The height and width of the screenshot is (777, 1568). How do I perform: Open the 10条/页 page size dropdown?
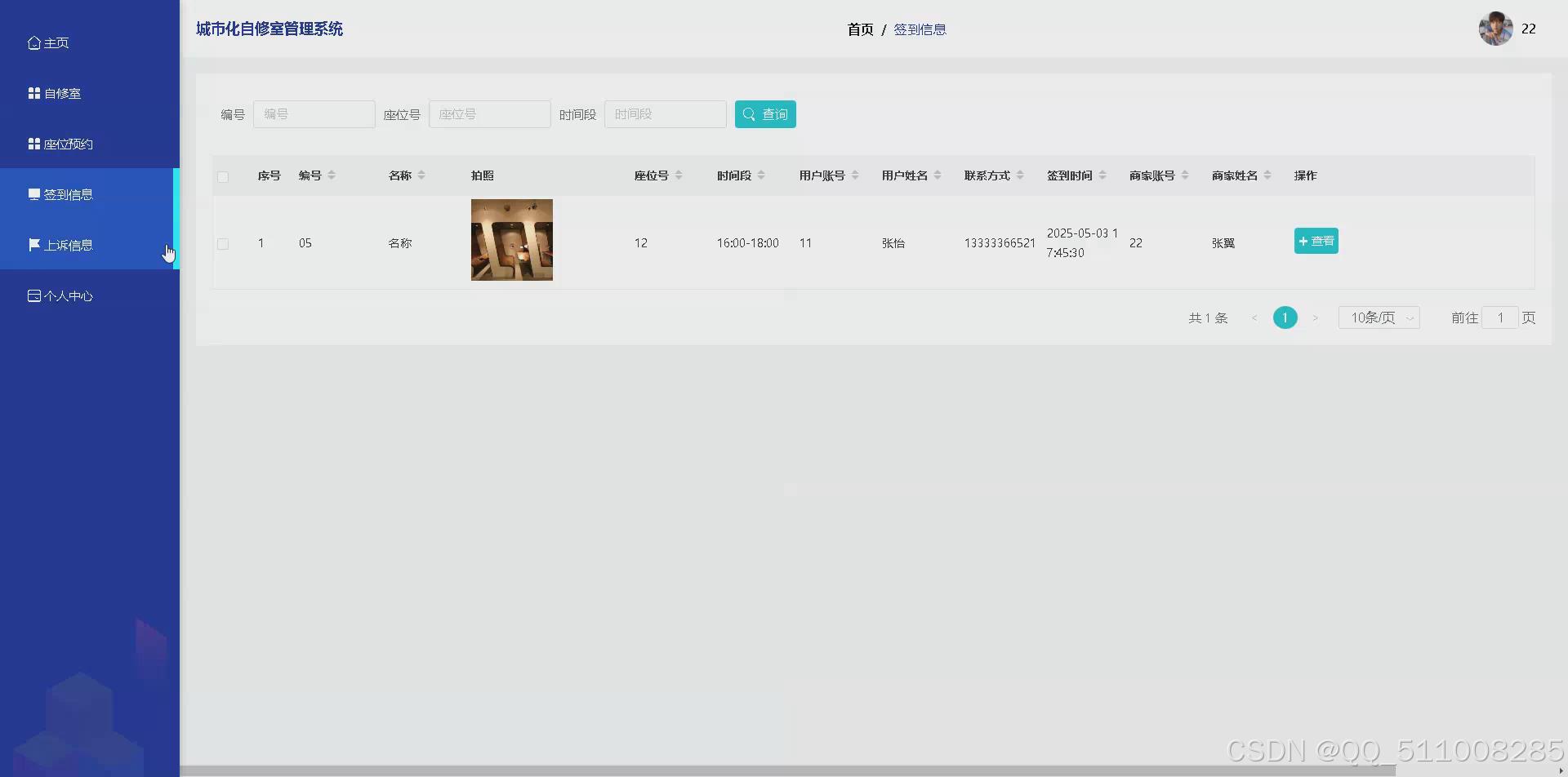pos(1379,317)
